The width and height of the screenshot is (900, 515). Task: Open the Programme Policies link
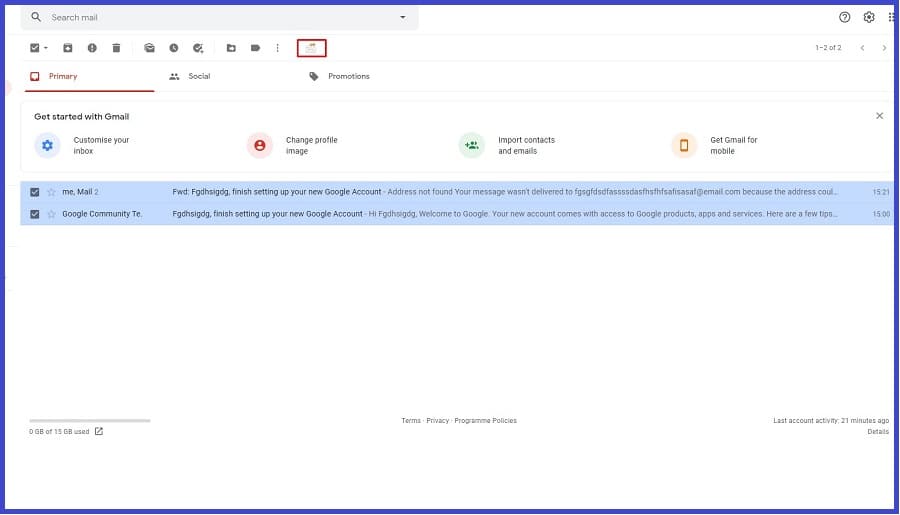[x=486, y=421]
